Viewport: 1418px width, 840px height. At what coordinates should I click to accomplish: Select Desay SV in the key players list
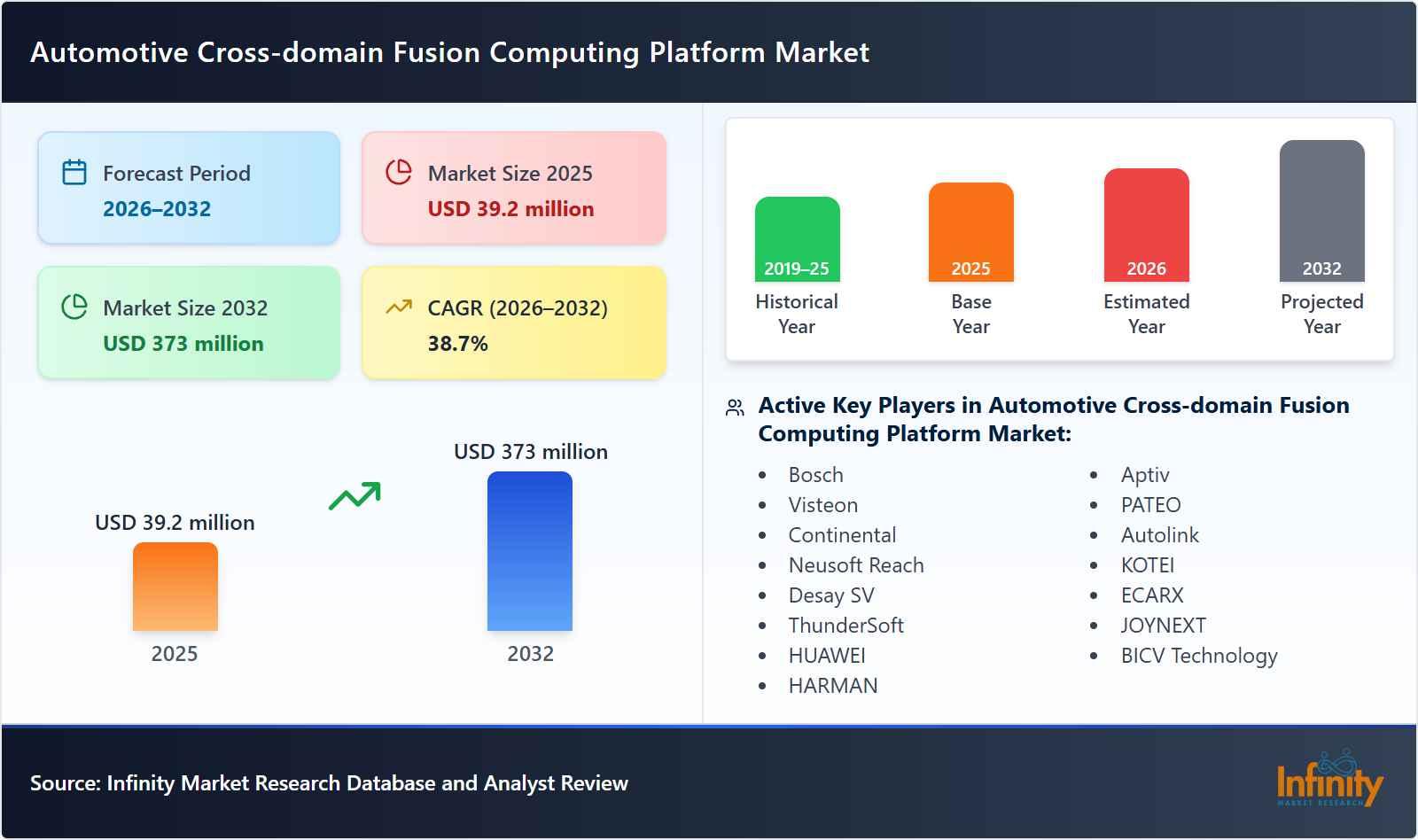click(x=831, y=595)
